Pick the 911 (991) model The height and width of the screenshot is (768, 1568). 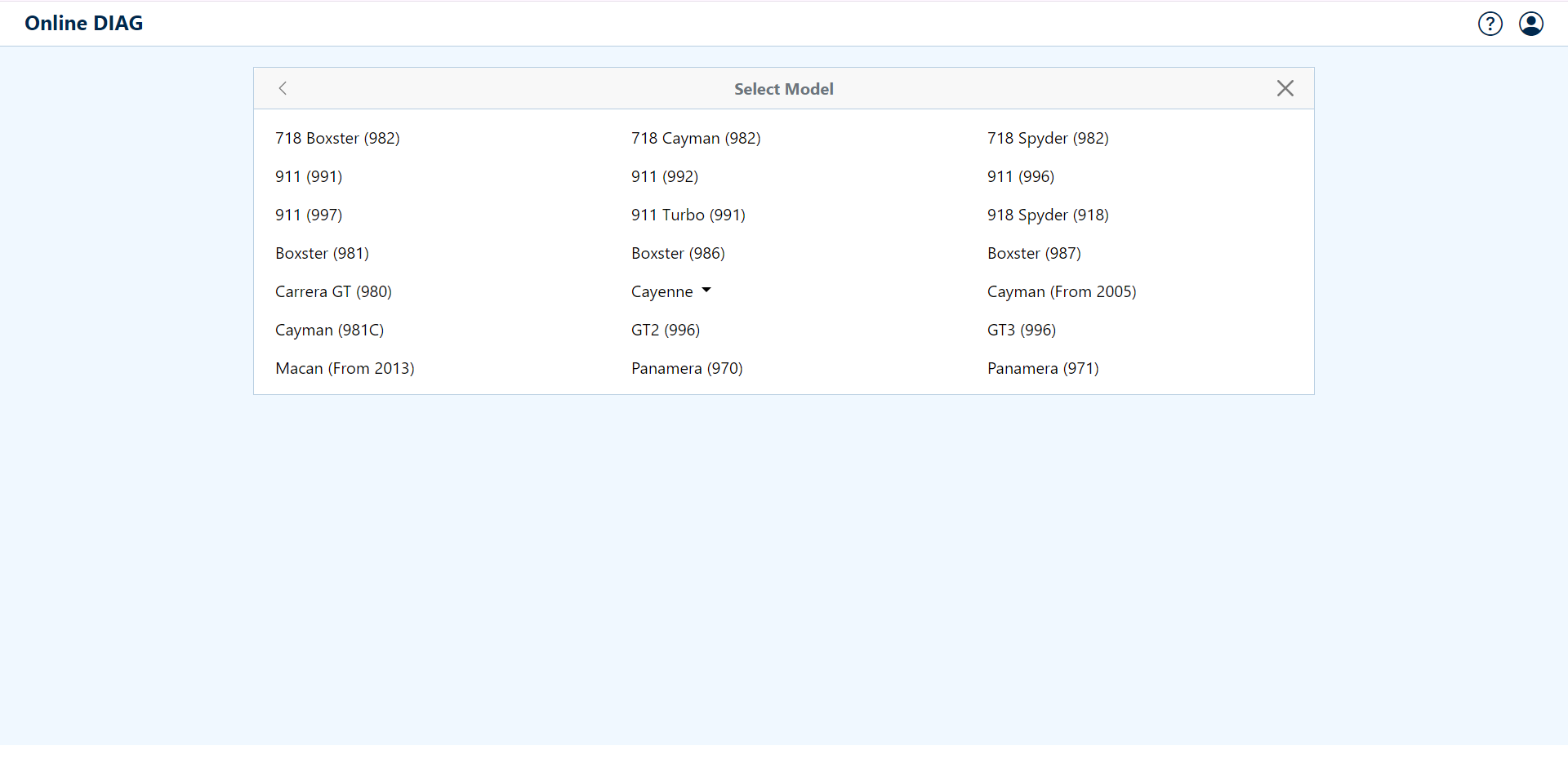[x=309, y=176]
